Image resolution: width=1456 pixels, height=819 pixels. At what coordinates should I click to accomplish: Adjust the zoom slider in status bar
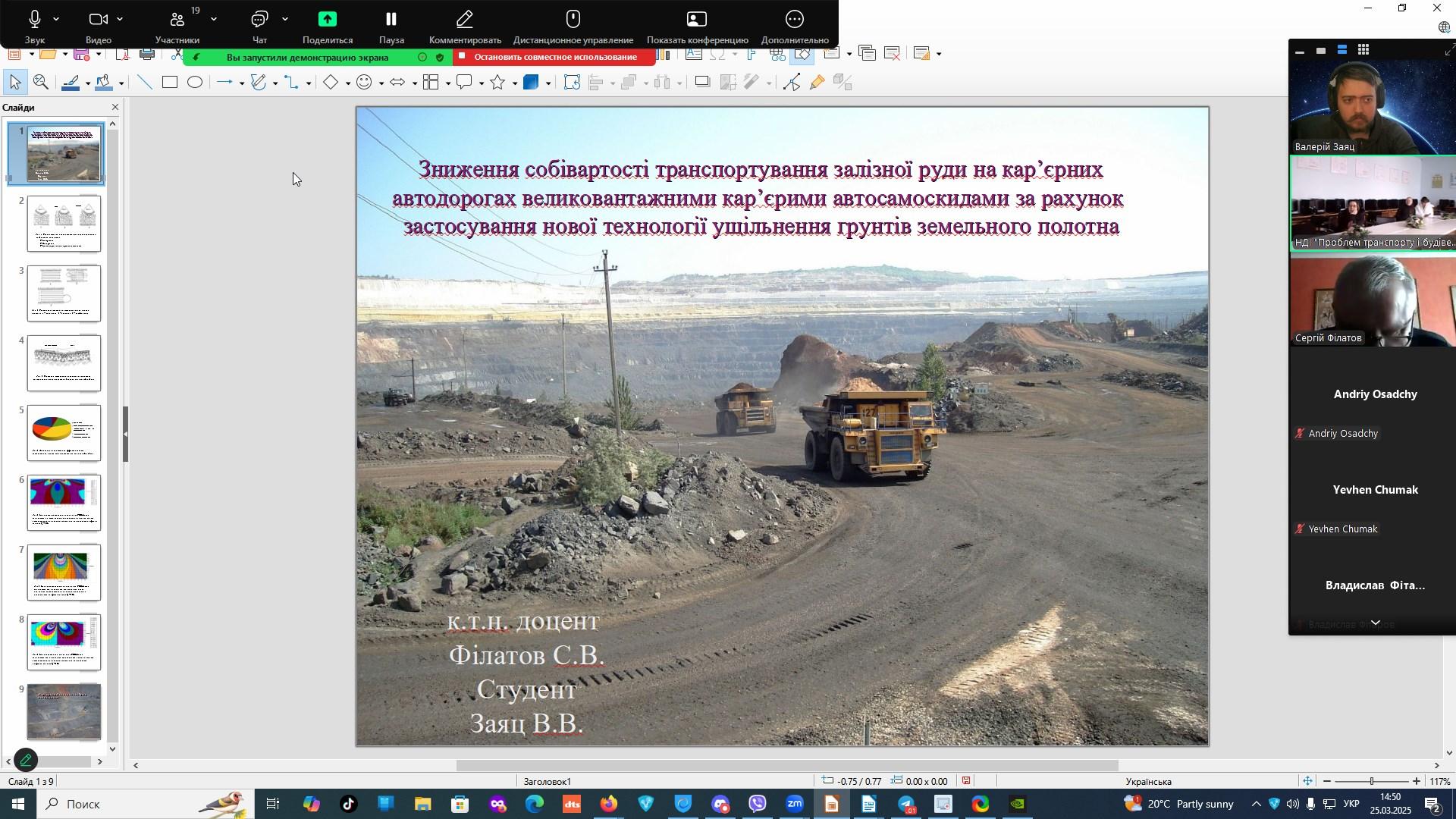coord(1371,781)
